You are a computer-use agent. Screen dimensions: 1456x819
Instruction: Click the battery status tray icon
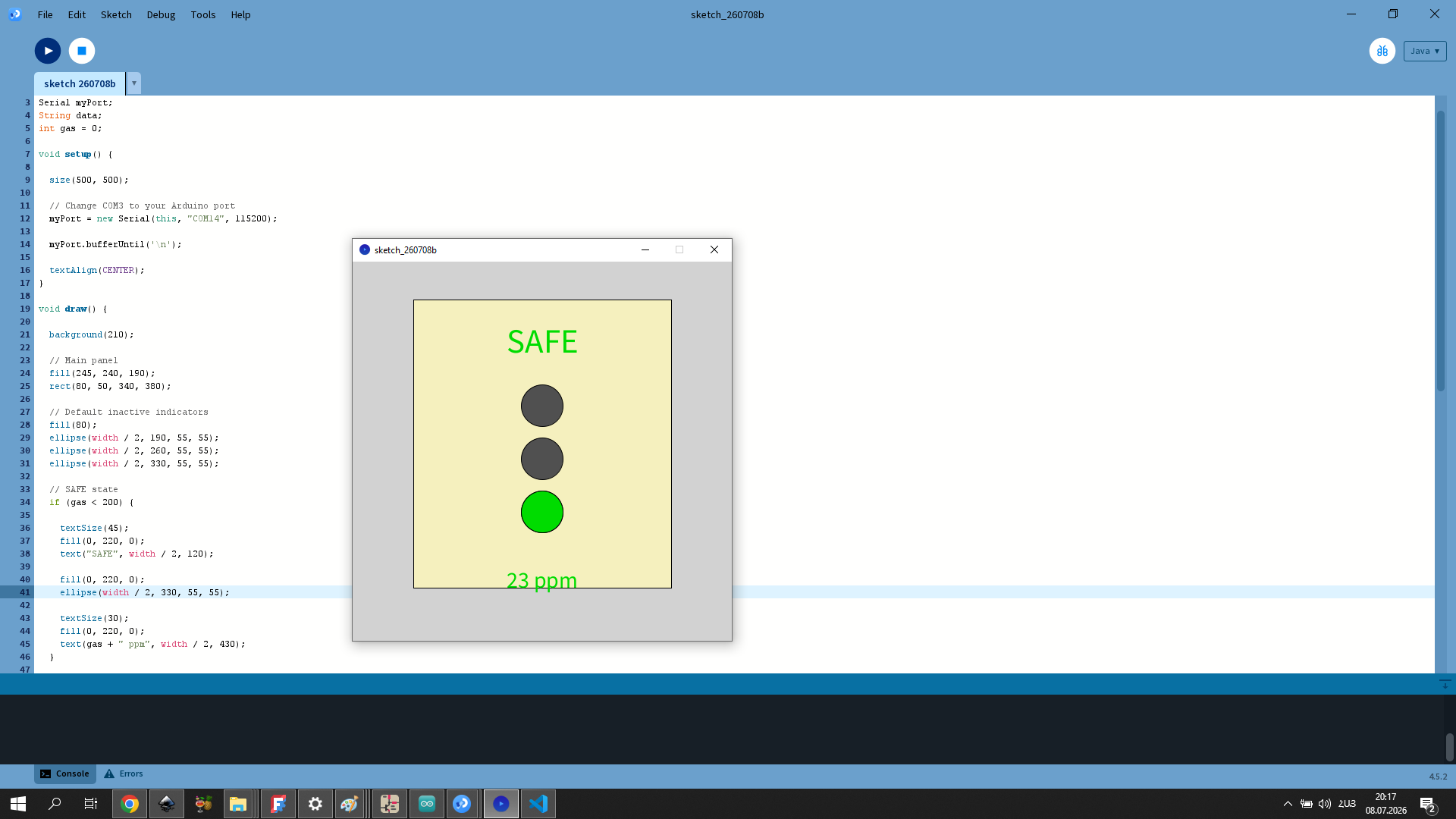pos(1306,804)
